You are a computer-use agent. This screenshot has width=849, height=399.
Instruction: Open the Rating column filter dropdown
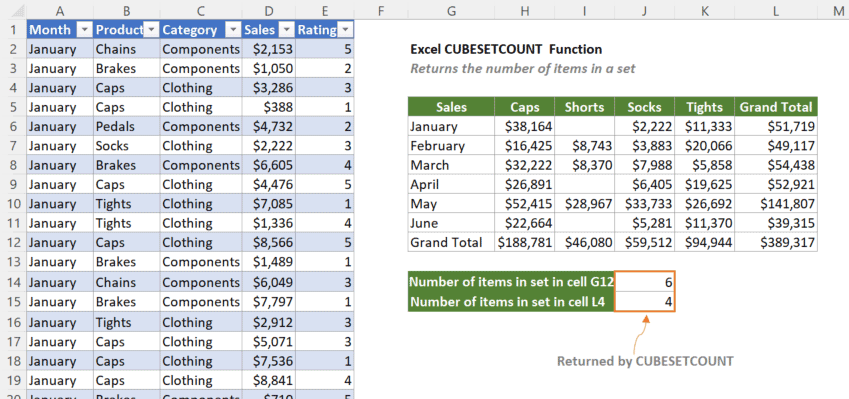click(x=345, y=30)
